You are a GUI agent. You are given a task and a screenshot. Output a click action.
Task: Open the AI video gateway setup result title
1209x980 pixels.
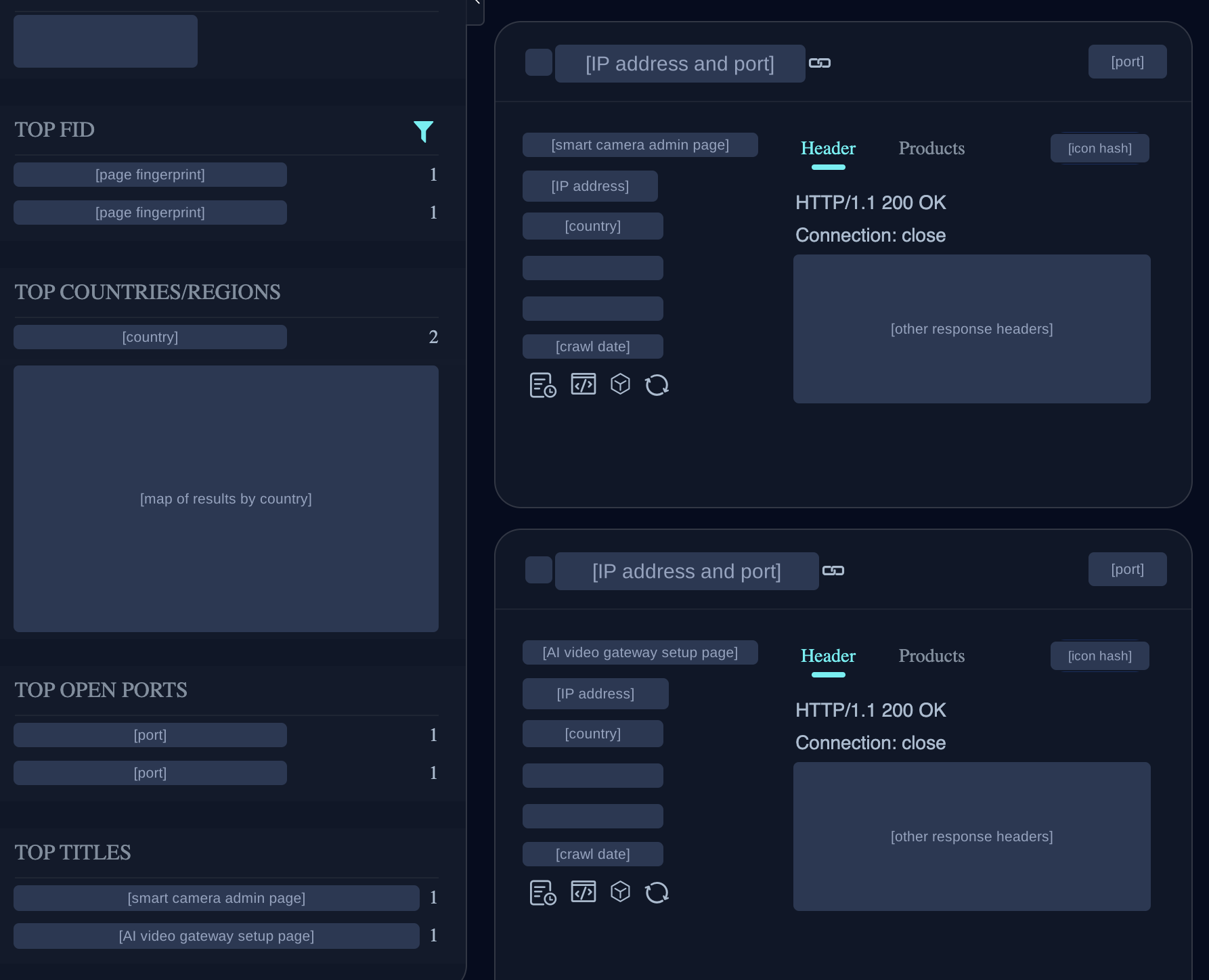pyautogui.click(x=640, y=652)
